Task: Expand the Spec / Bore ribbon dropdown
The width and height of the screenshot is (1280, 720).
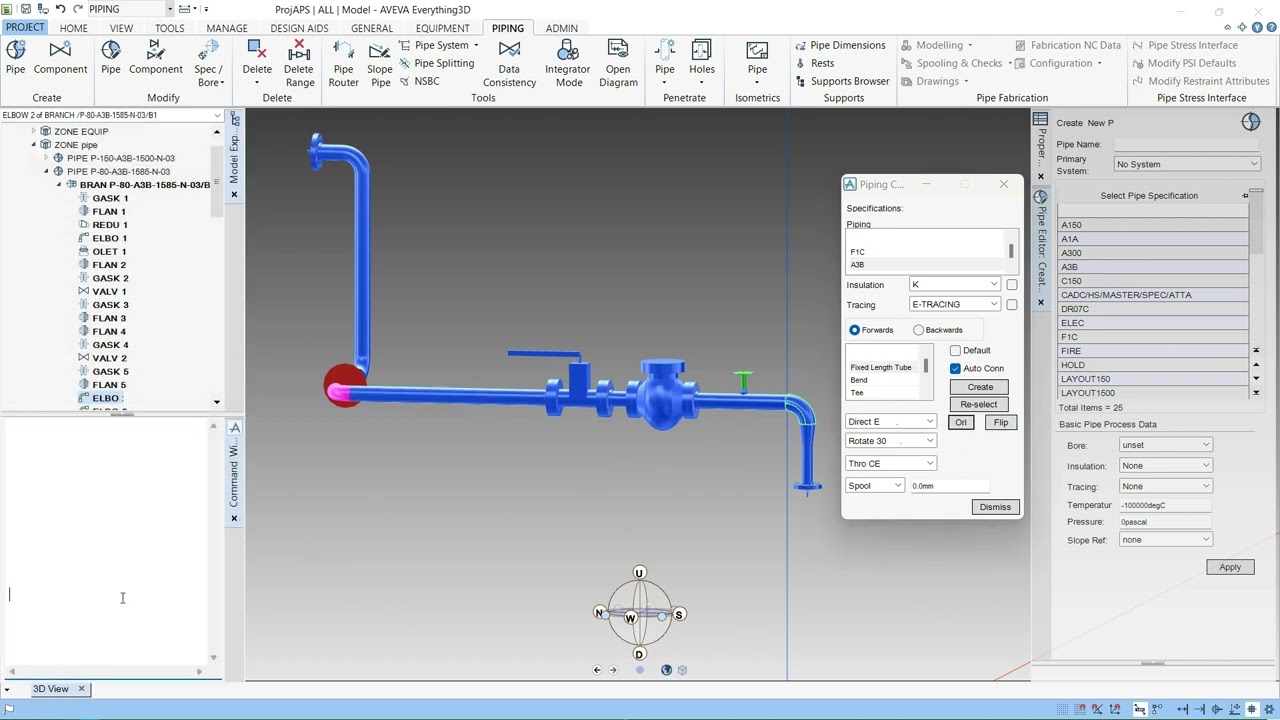Action: 221,82
